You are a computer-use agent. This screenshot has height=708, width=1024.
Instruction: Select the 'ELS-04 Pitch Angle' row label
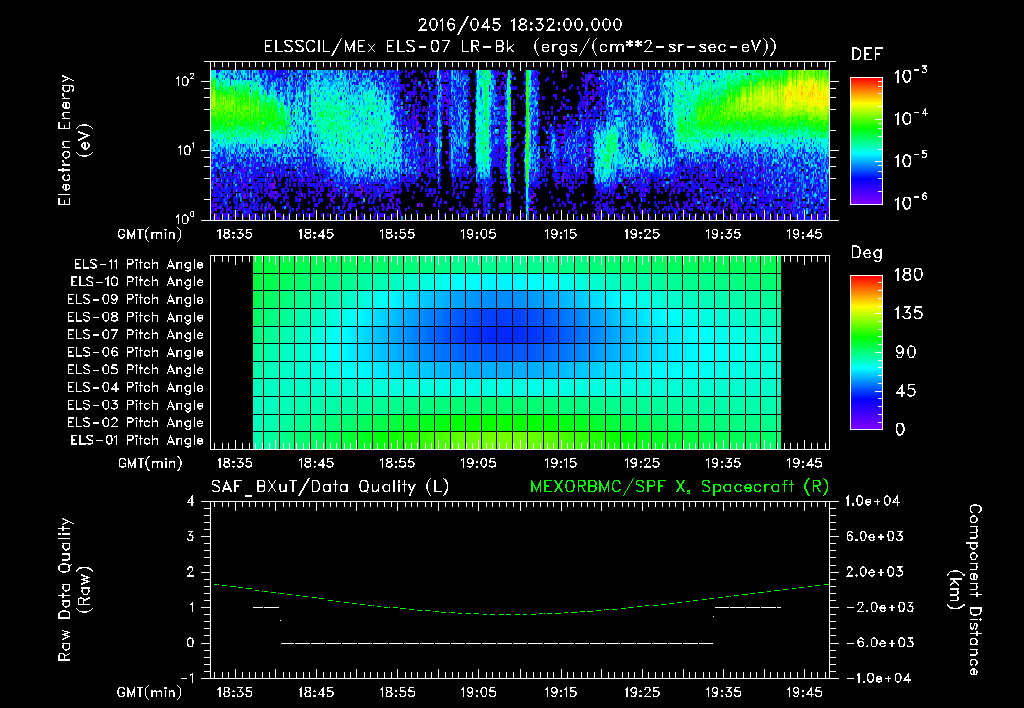135,388
